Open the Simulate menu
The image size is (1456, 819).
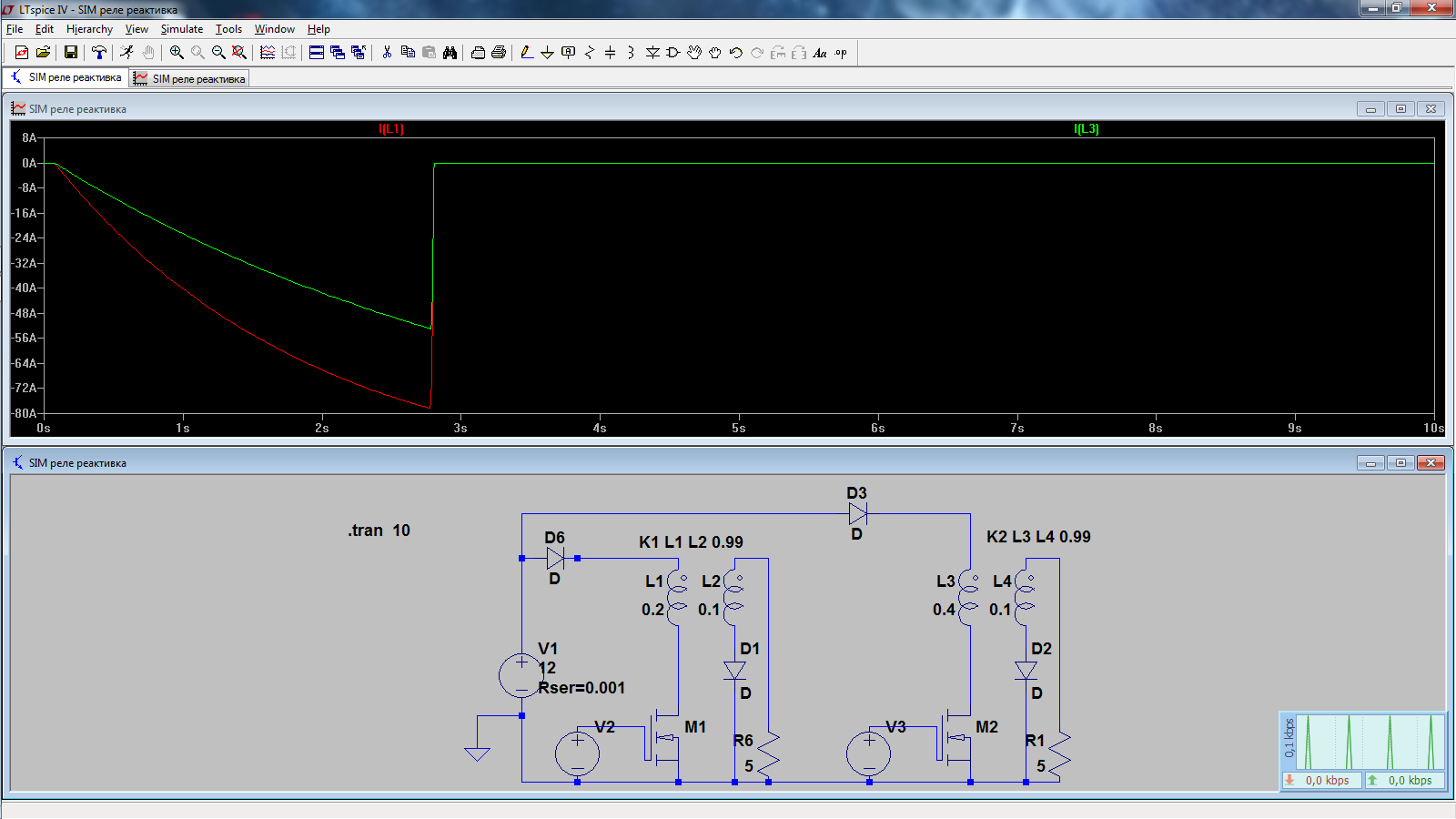(x=182, y=29)
